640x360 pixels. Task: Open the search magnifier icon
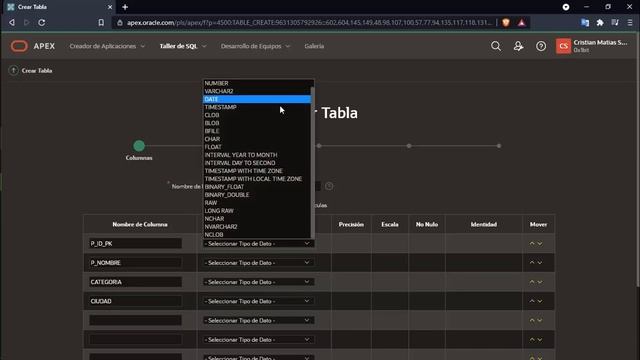pyautogui.click(x=496, y=46)
